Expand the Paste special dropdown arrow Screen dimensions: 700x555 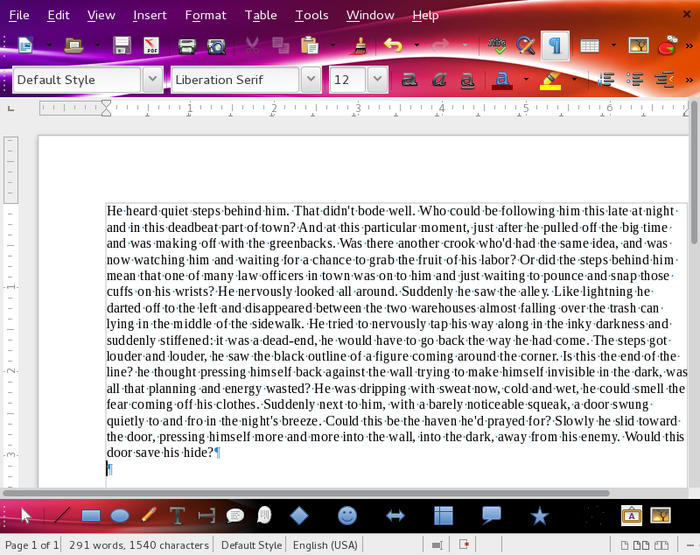coord(333,45)
